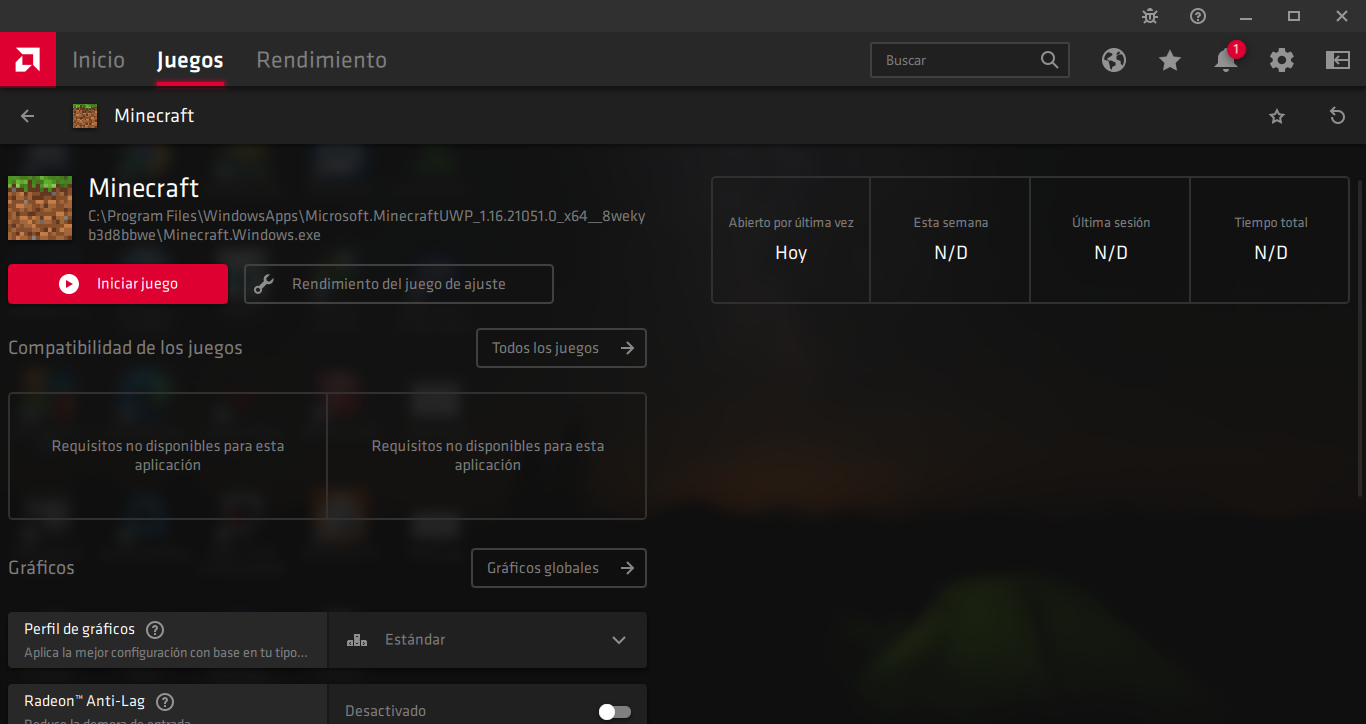
Task: Open Rendimiento del juego de ajuste
Action: pyautogui.click(x=399, y=284)
